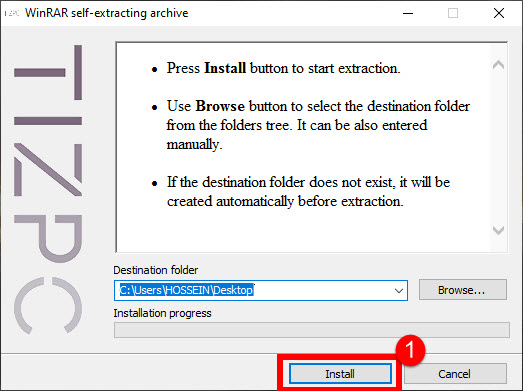Screen dimensions: 523x391
Task: Click the scroll up arrow in instructions
Action: coord(498,64)
